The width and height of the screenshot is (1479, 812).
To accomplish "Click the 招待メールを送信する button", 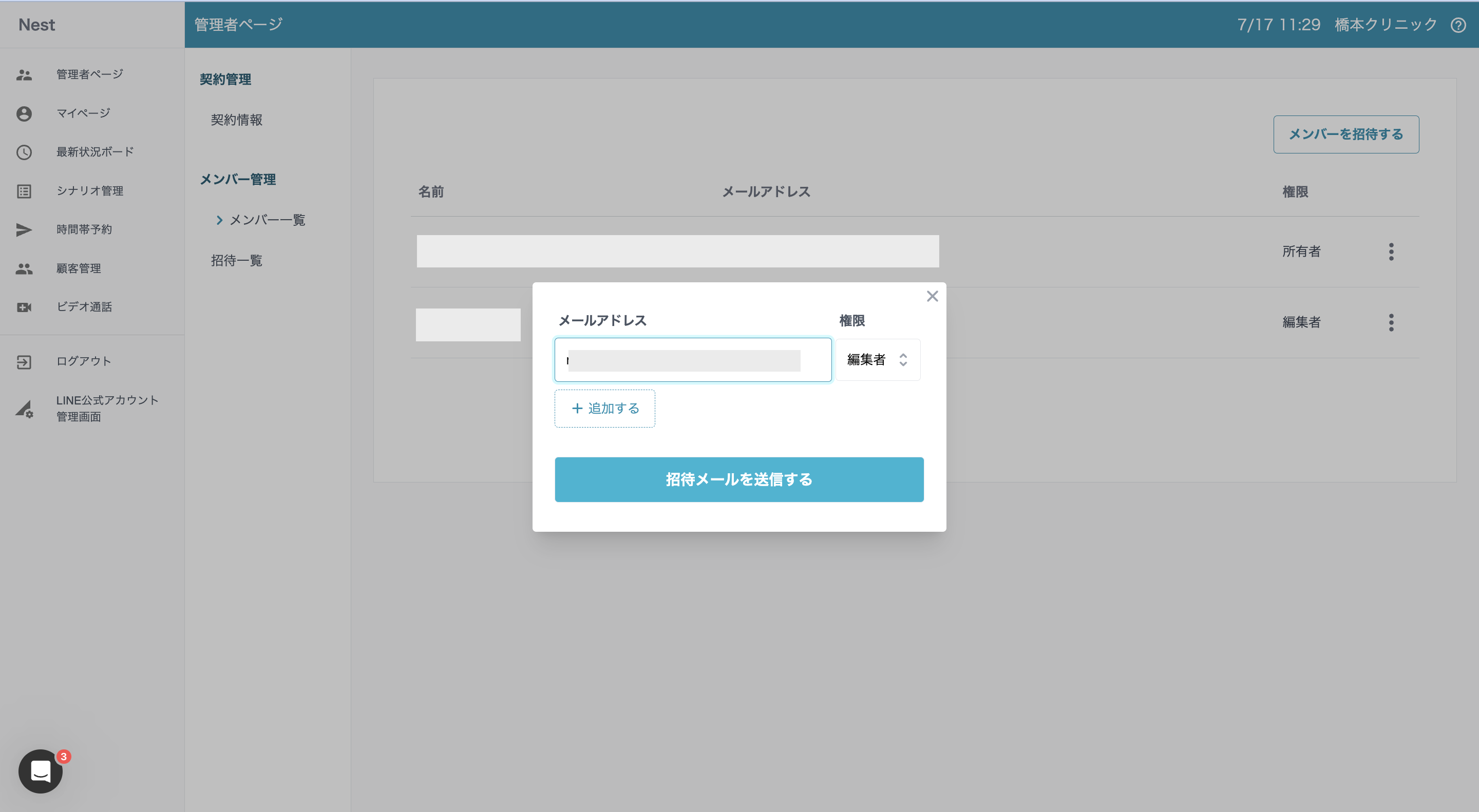I will point(739,479).
